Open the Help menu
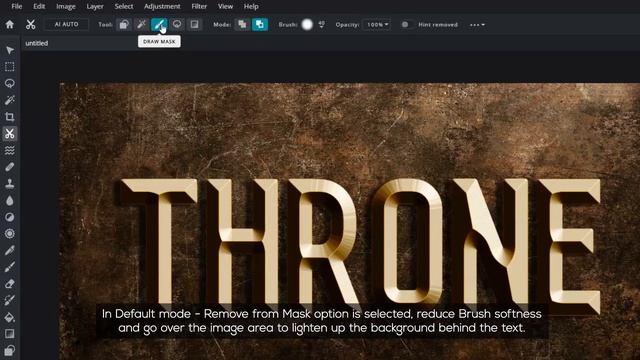640x360 pixels. pos(251,7)
